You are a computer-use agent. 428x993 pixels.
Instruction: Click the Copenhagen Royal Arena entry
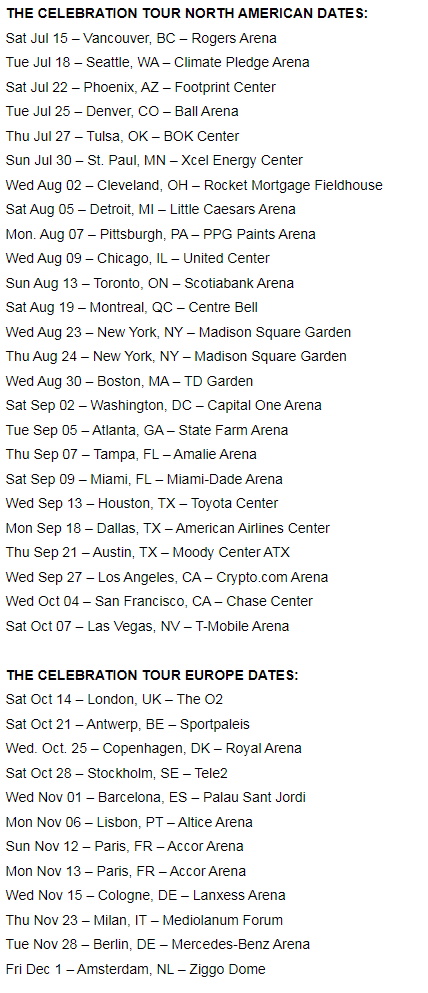coord(154,748)
